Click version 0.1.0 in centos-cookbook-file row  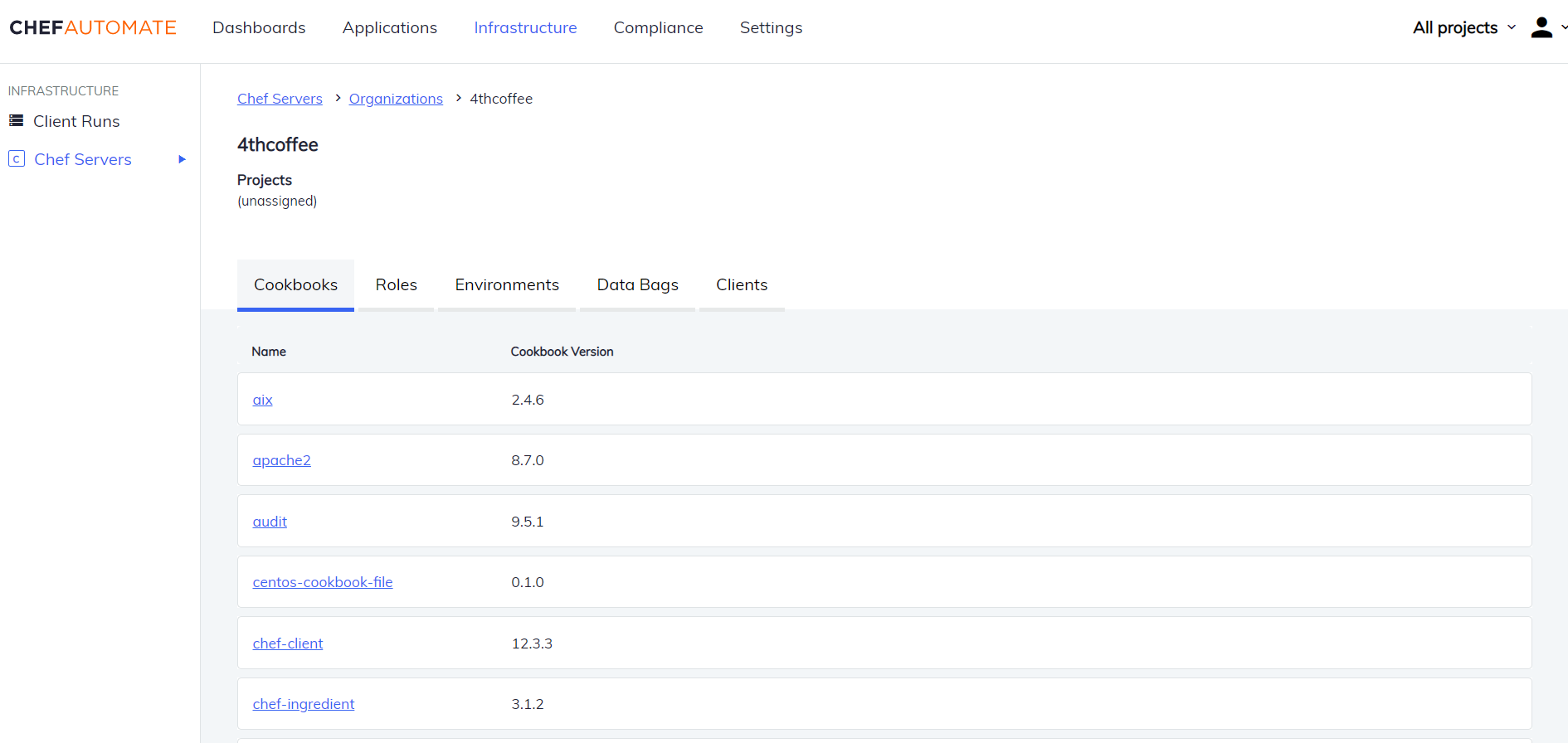pos(528,582)
